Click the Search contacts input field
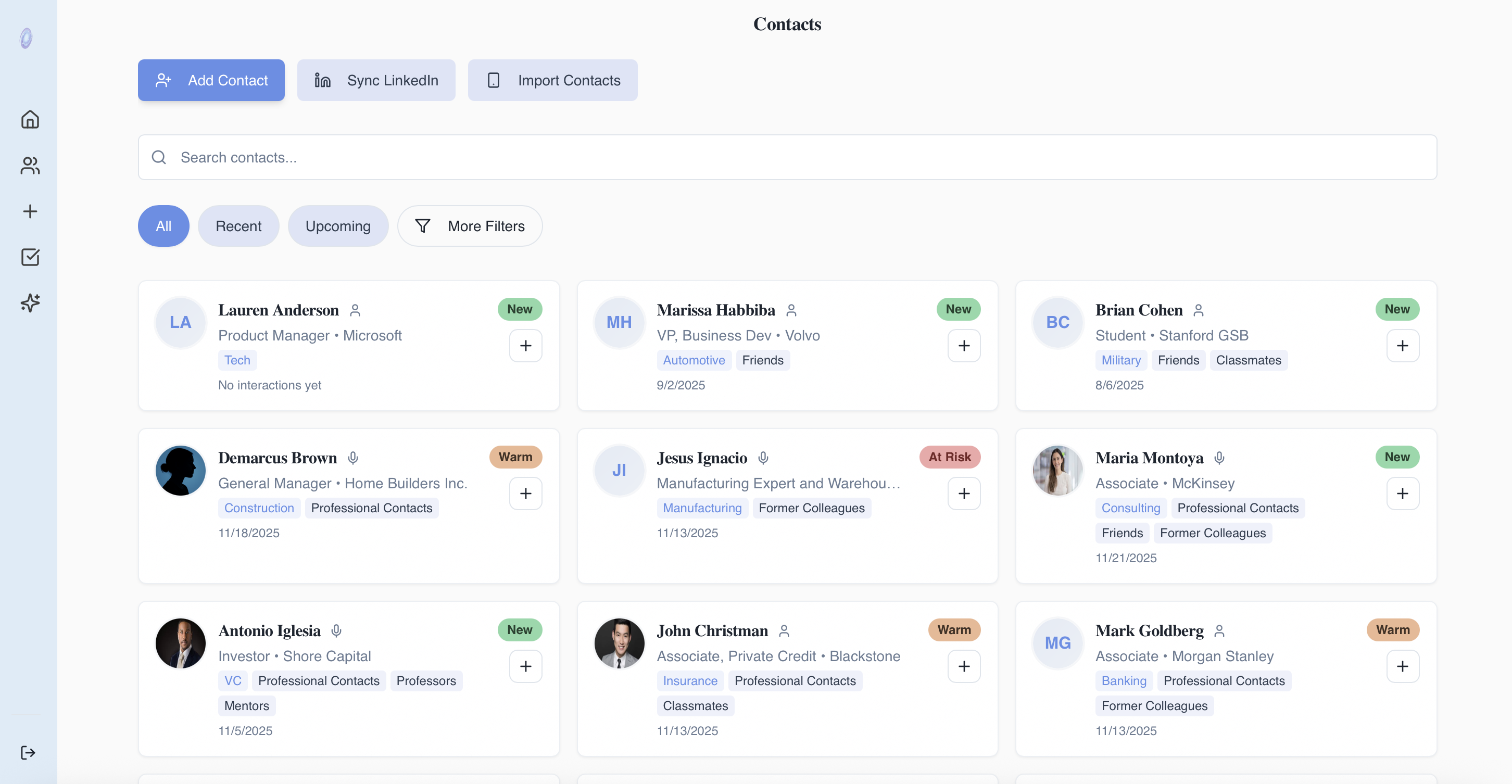Viewport: 1512px width, 784px height. coord(787,157)
